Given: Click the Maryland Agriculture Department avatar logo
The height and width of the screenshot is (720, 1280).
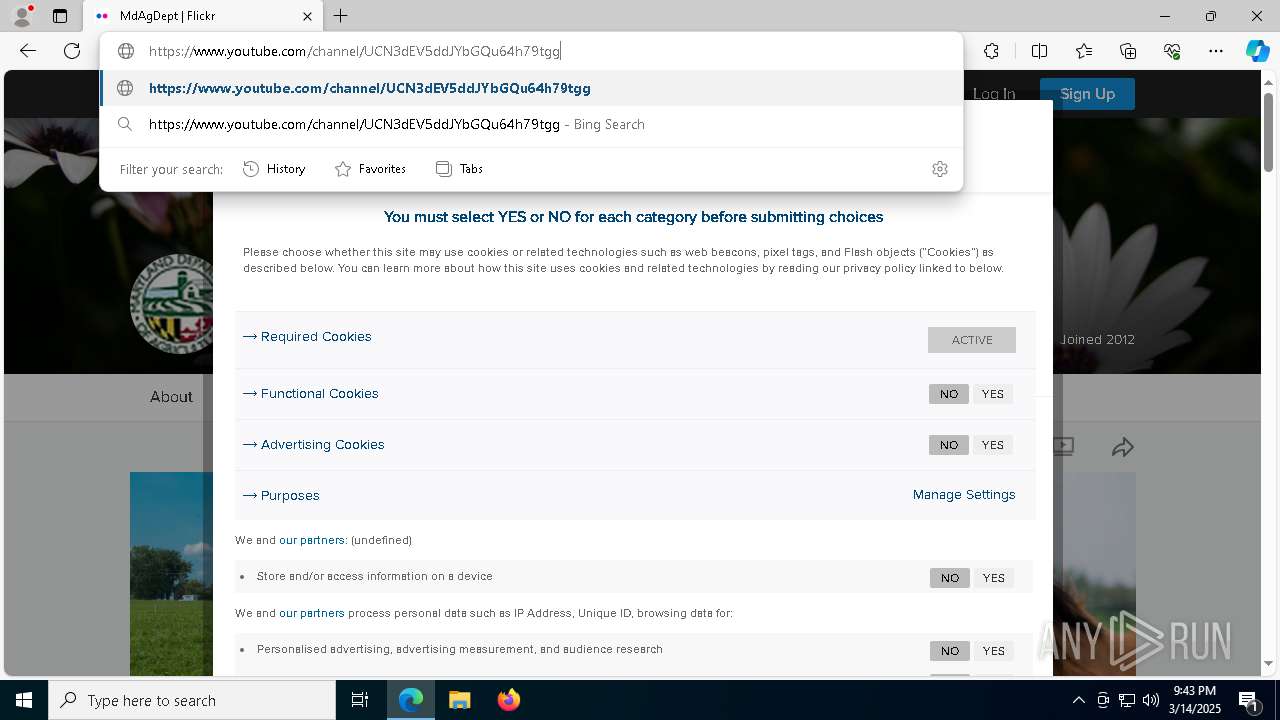Looking at the screenshot, I should tap(171, 304).
